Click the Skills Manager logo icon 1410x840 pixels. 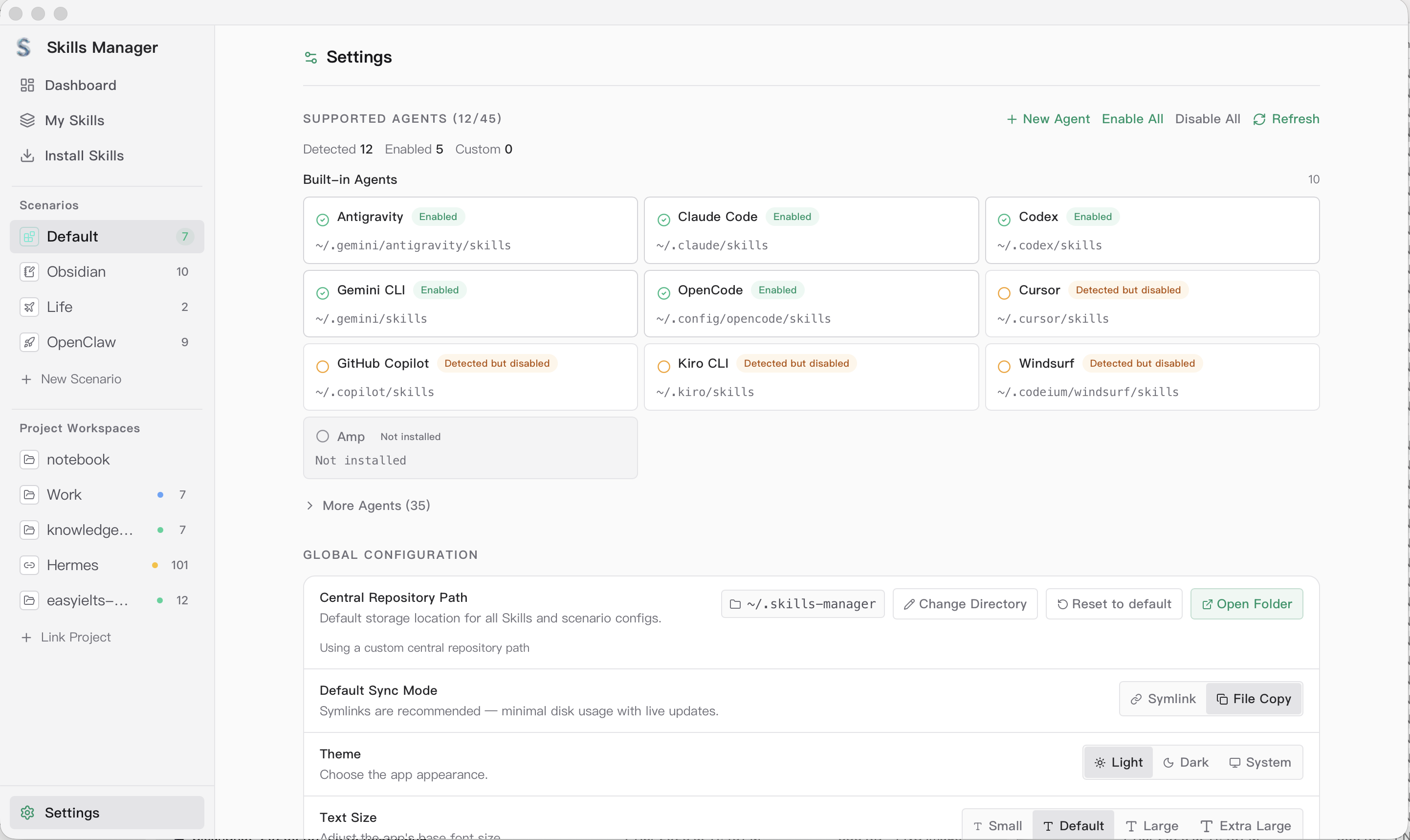click(x=24, y=47)
